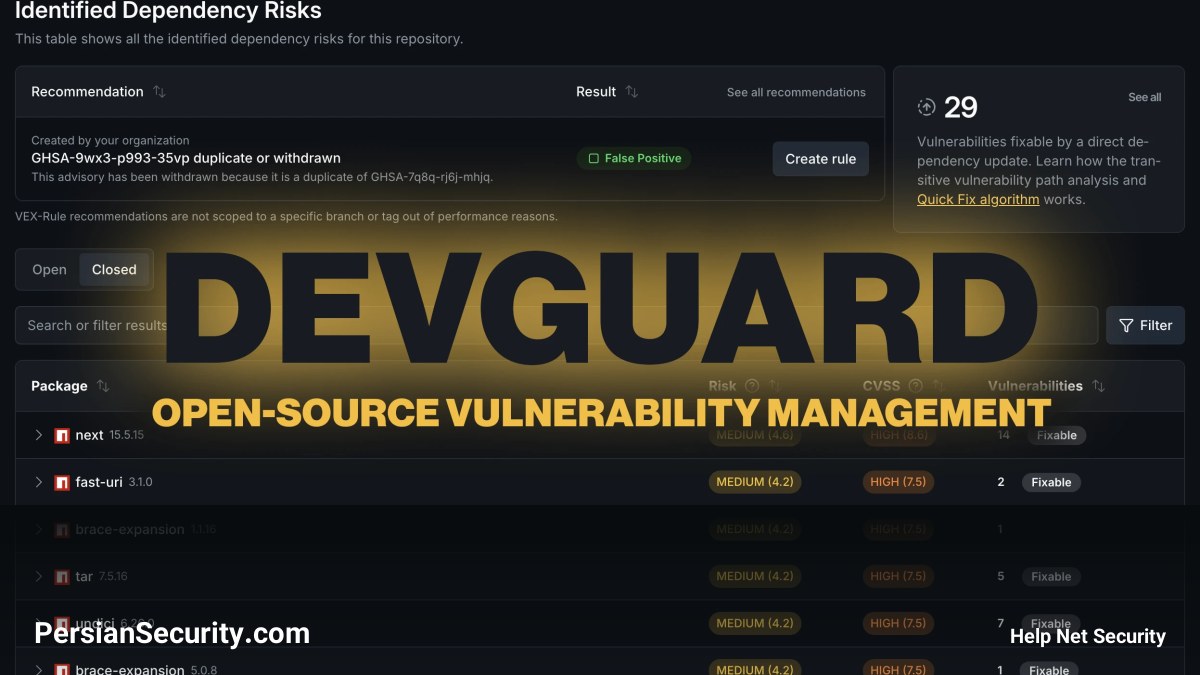This screenshot has width=1200, height=675.
Task: Expand the next package row
Action: (x=38, y=435)
